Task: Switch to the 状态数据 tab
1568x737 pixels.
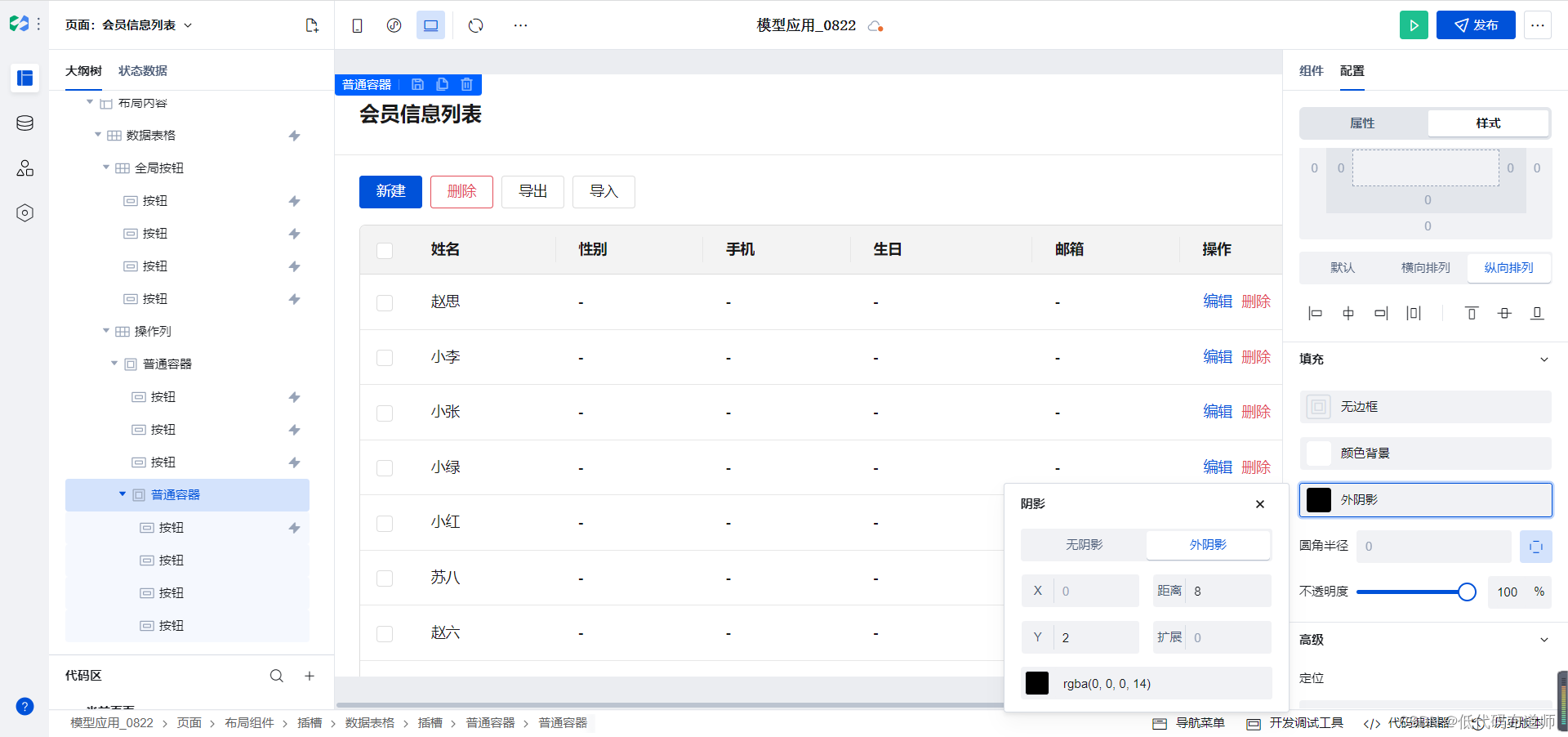Action: (x=143, y=71)
